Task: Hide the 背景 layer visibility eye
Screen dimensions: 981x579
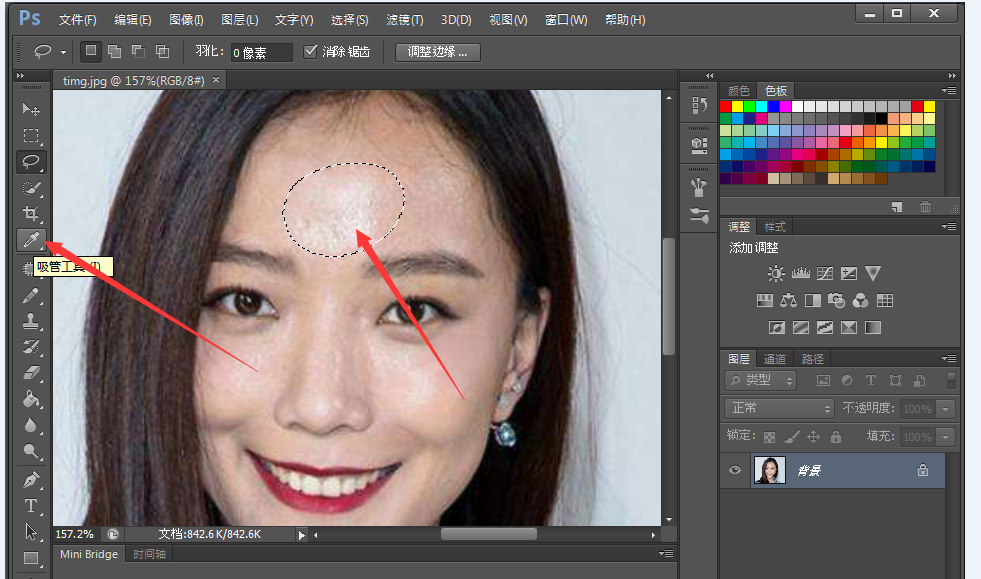Action: [734, 470]
